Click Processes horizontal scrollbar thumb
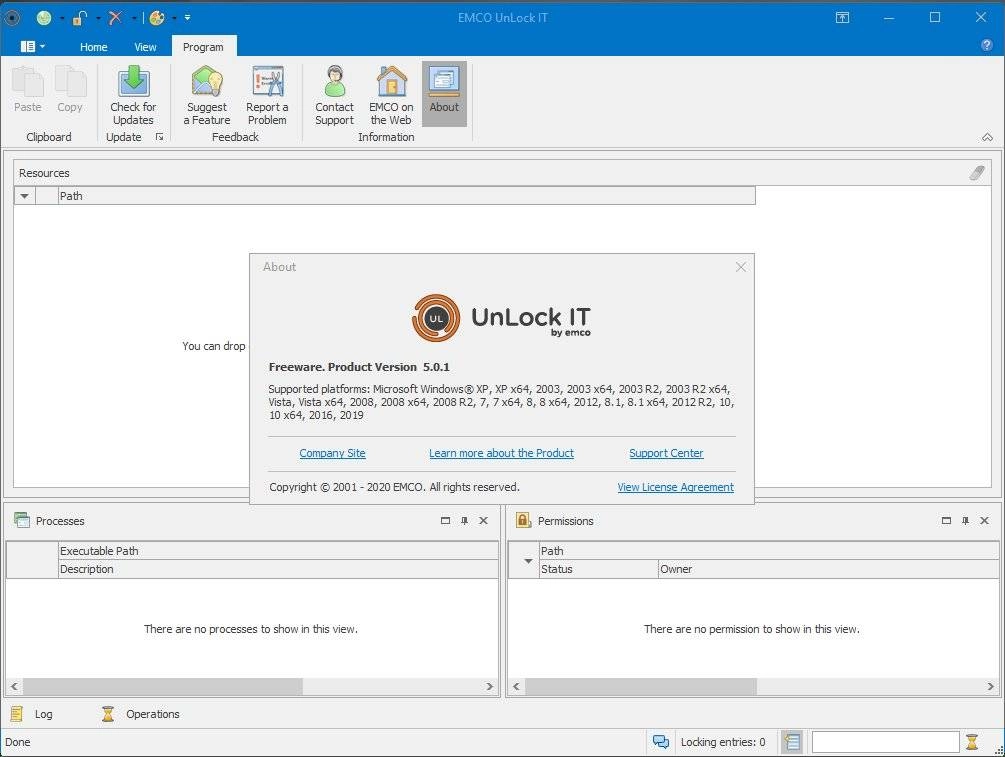 tap(163, 686)
